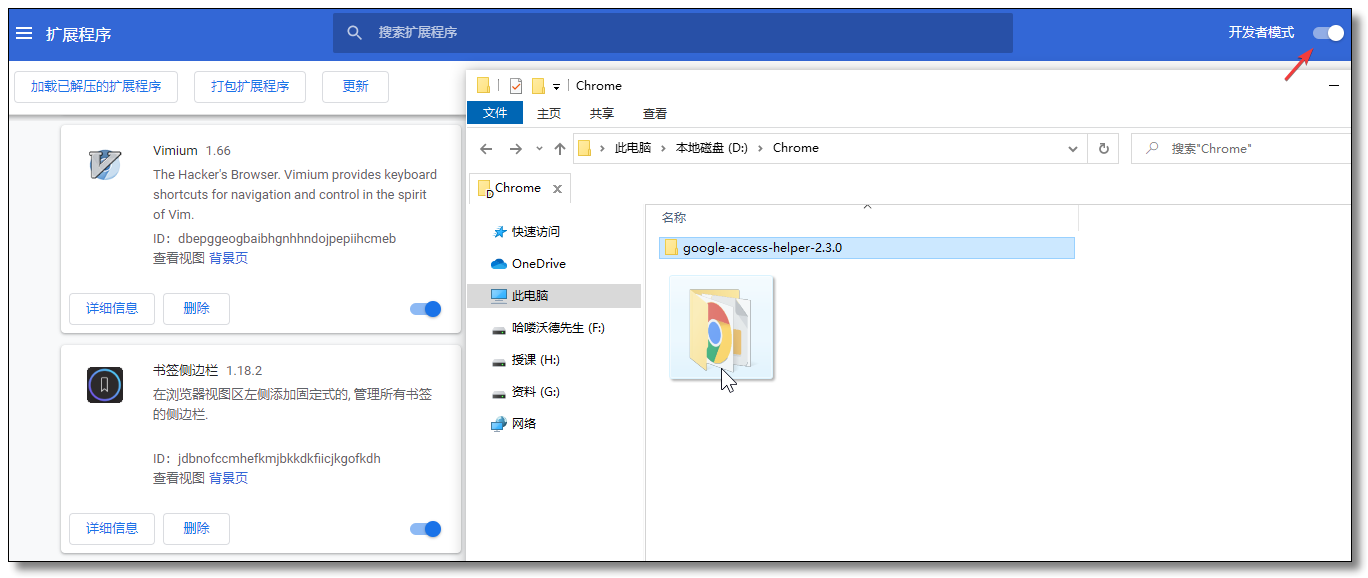Screen dimensions: 1368x578
Task: Click the folder icon of google-access-helper-2.3.0
Action: 671,247
